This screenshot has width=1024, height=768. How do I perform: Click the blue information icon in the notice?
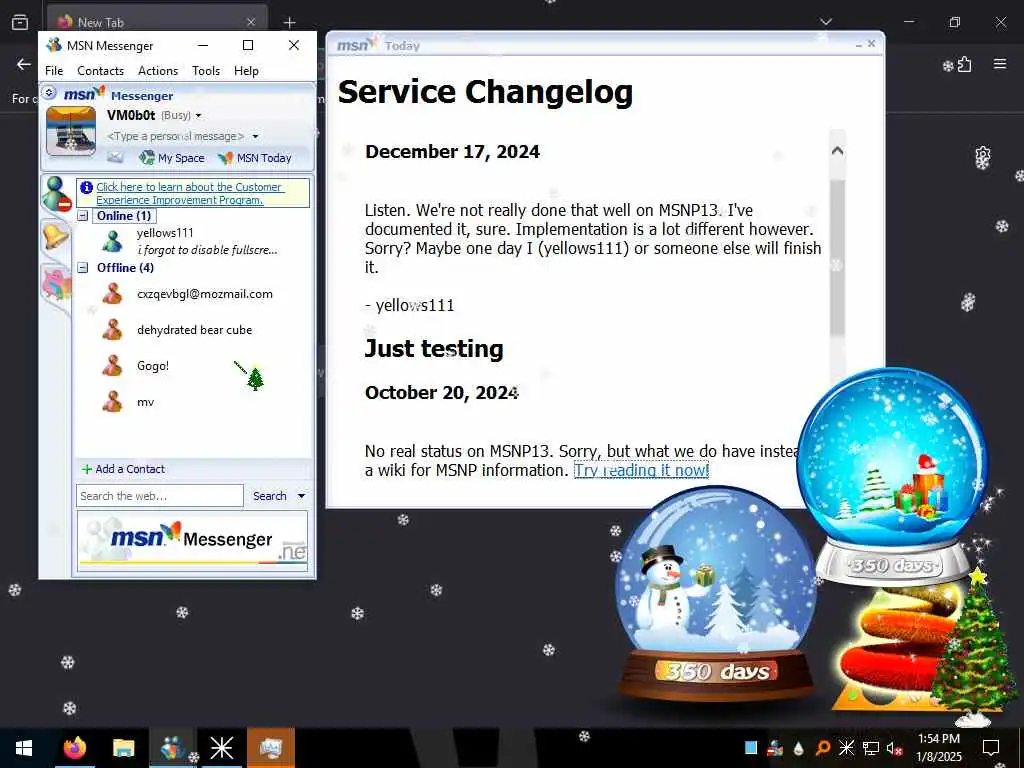click(86, 187)
